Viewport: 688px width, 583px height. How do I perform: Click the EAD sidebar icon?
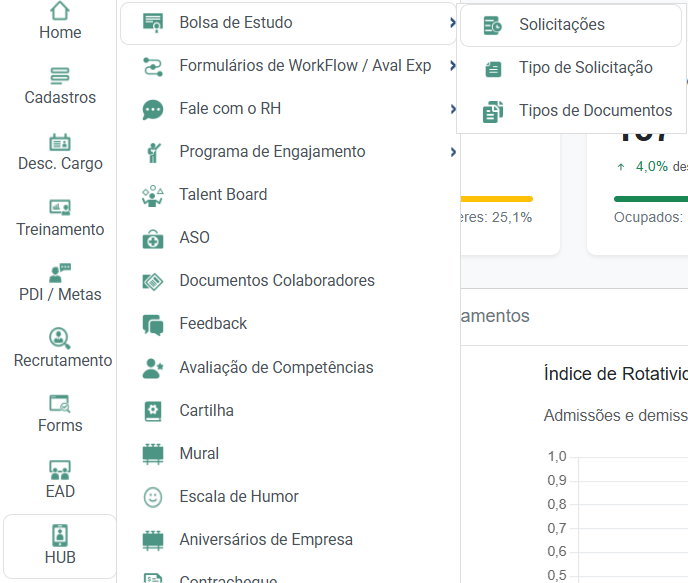point(60,469)
